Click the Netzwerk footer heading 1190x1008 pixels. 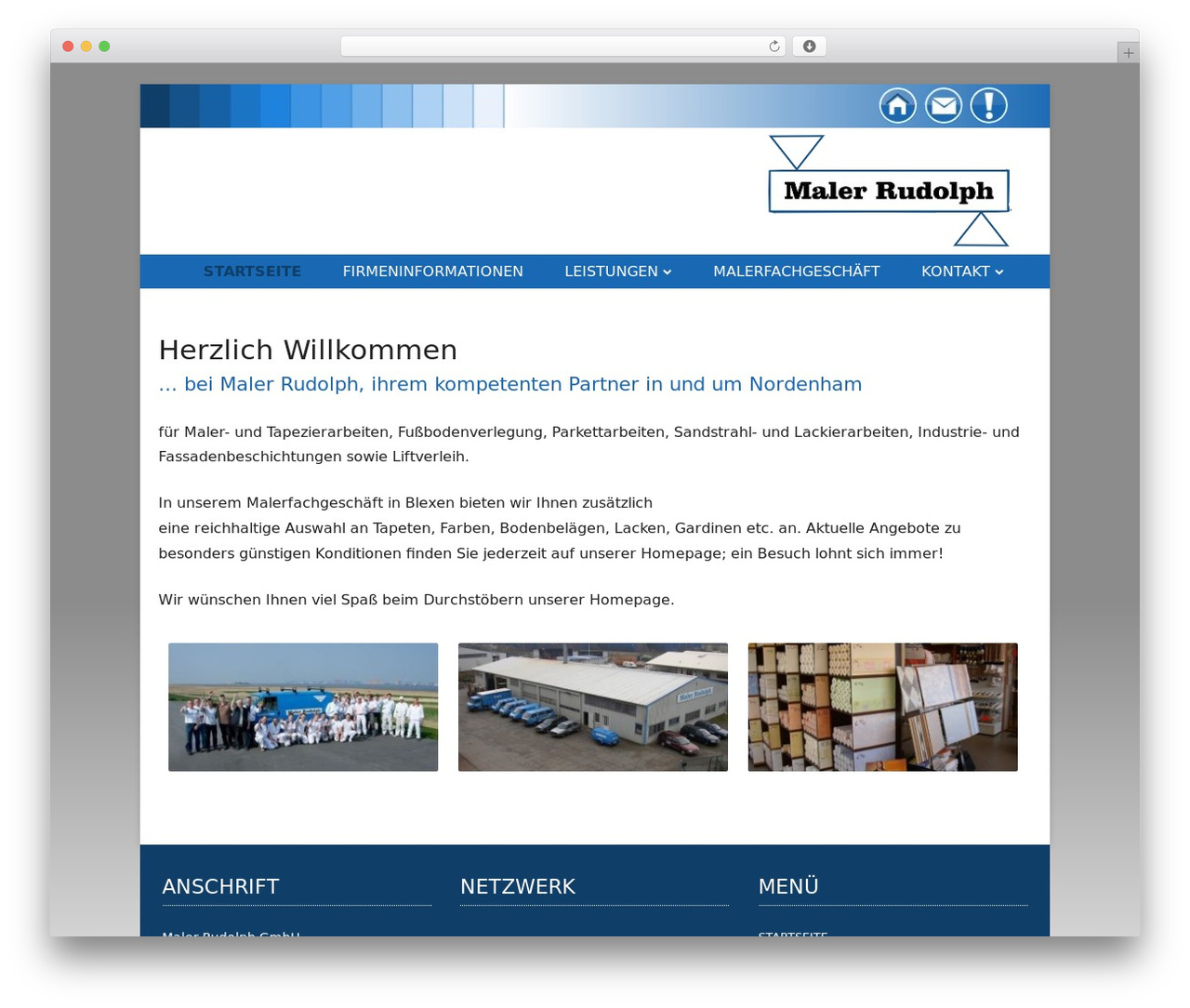pos(518,886)
